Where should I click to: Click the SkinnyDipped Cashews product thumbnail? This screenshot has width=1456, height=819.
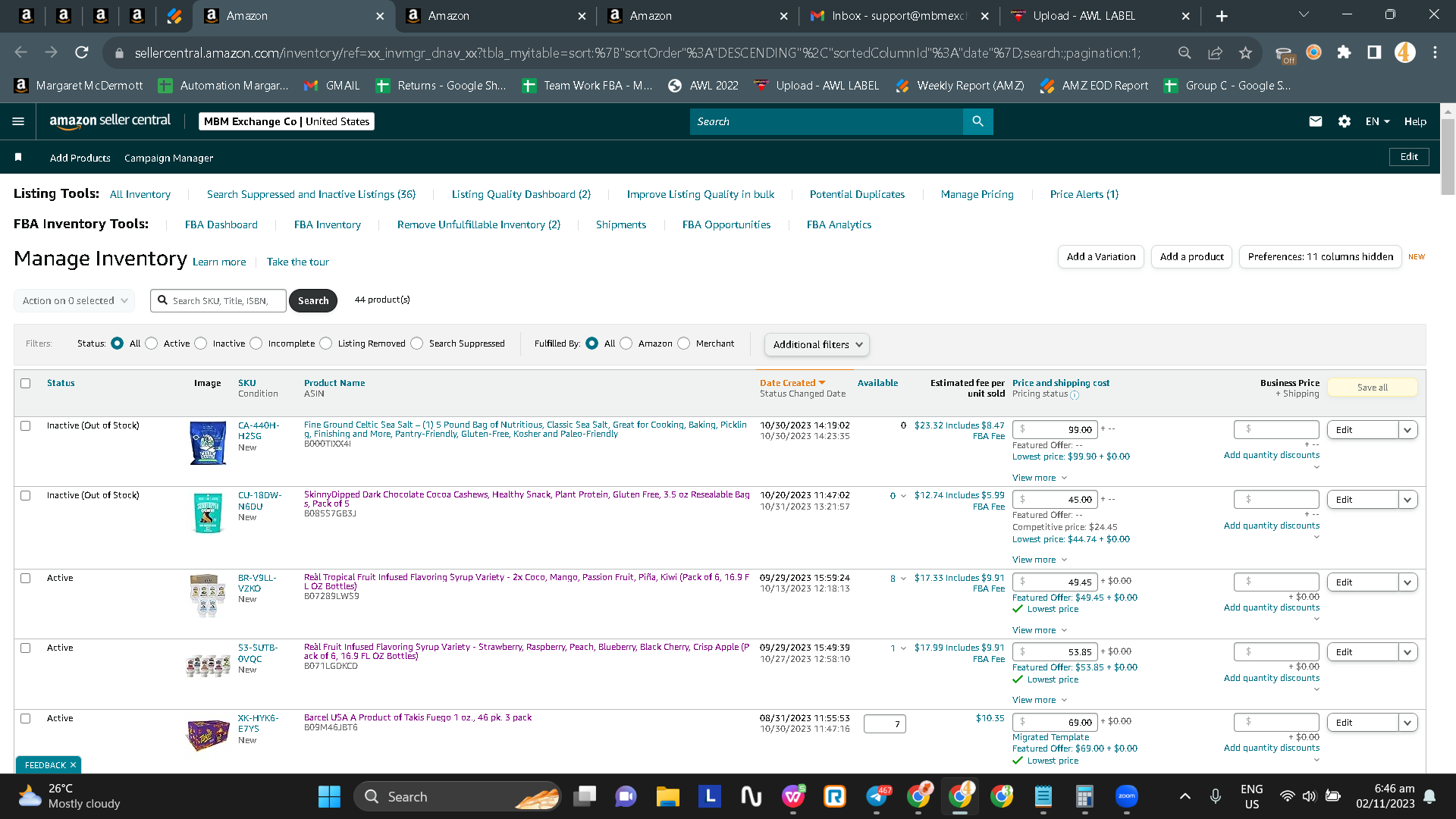[208, 512]
